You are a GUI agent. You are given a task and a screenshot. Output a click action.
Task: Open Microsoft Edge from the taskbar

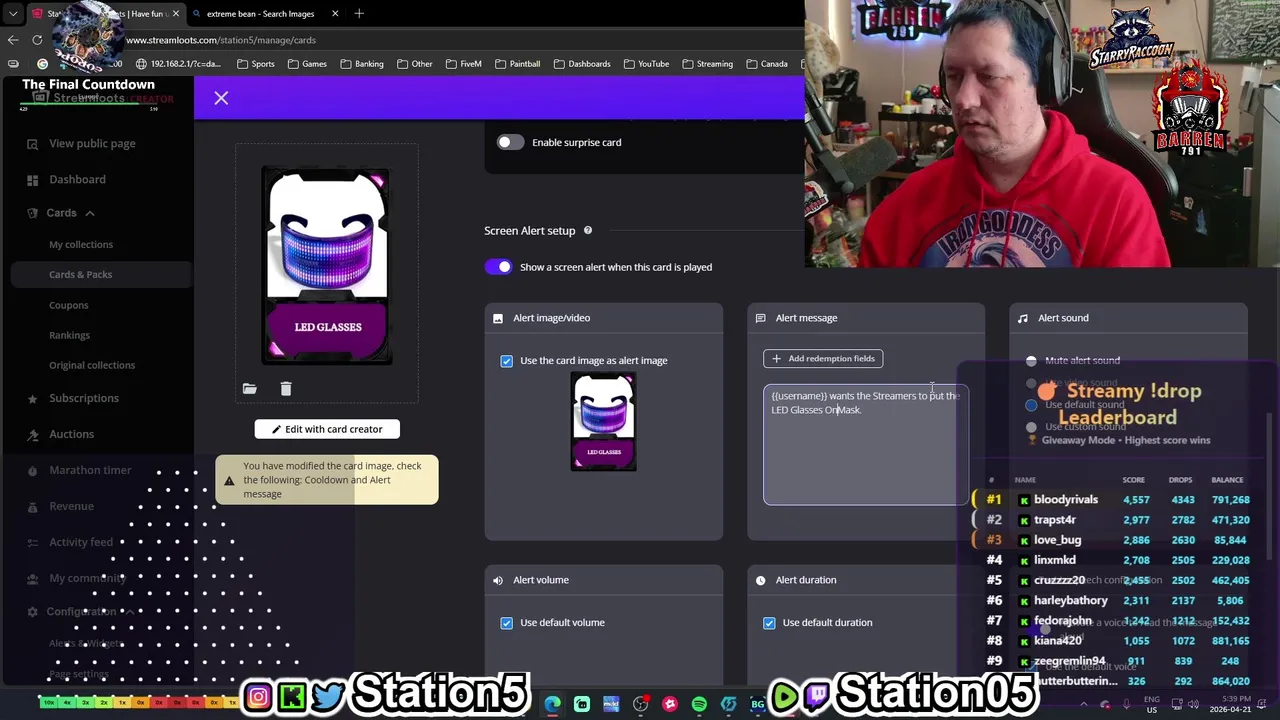coord(553,704)
